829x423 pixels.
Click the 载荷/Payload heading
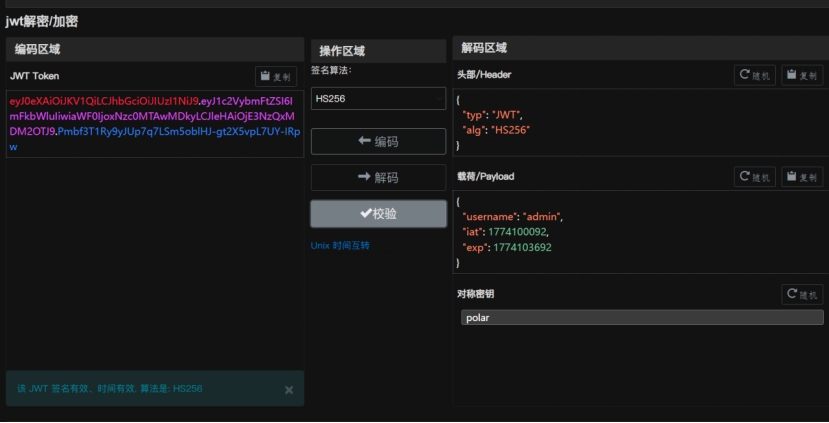[485, 177]
